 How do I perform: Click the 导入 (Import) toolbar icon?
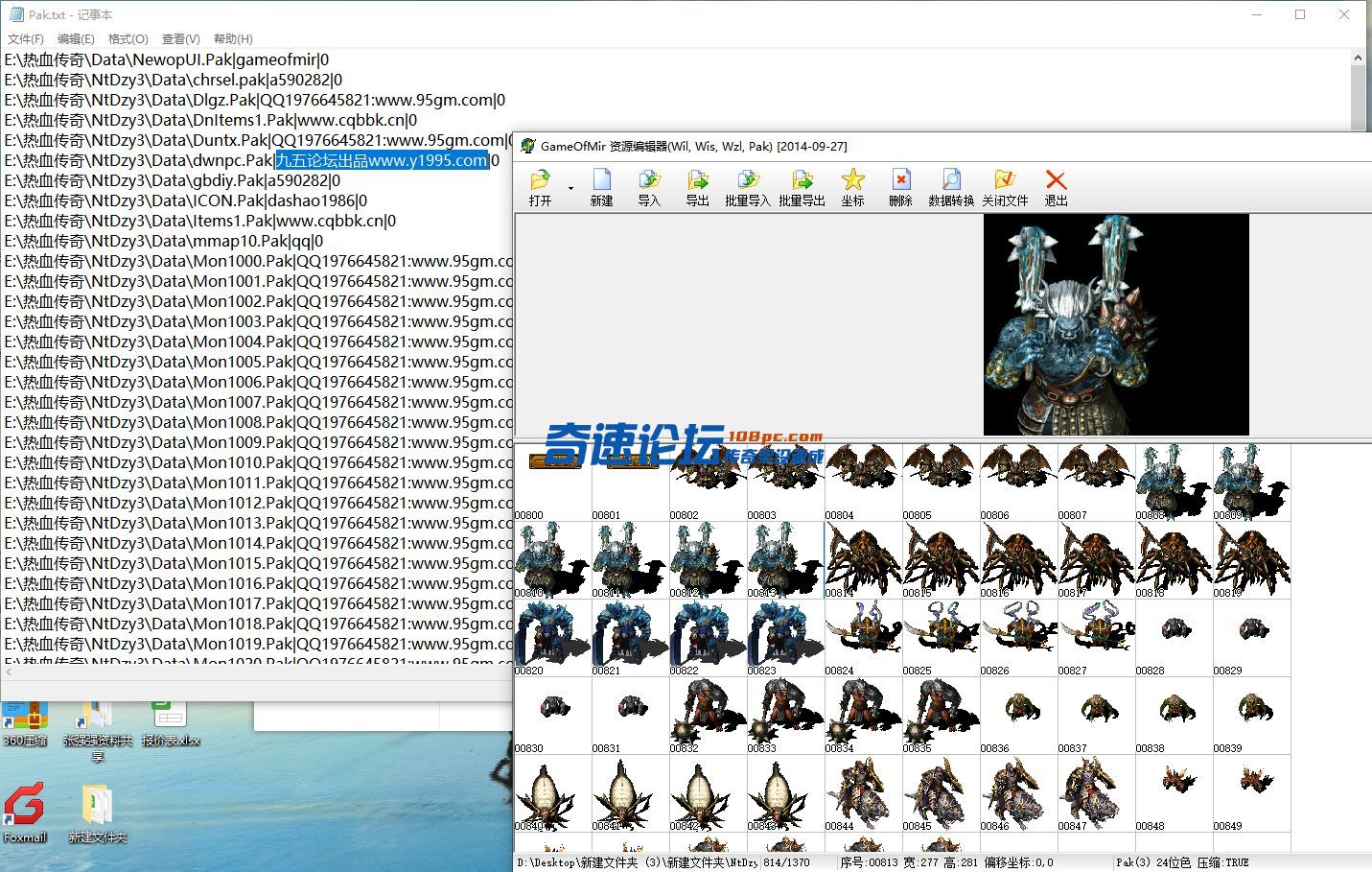coord(649,187)
